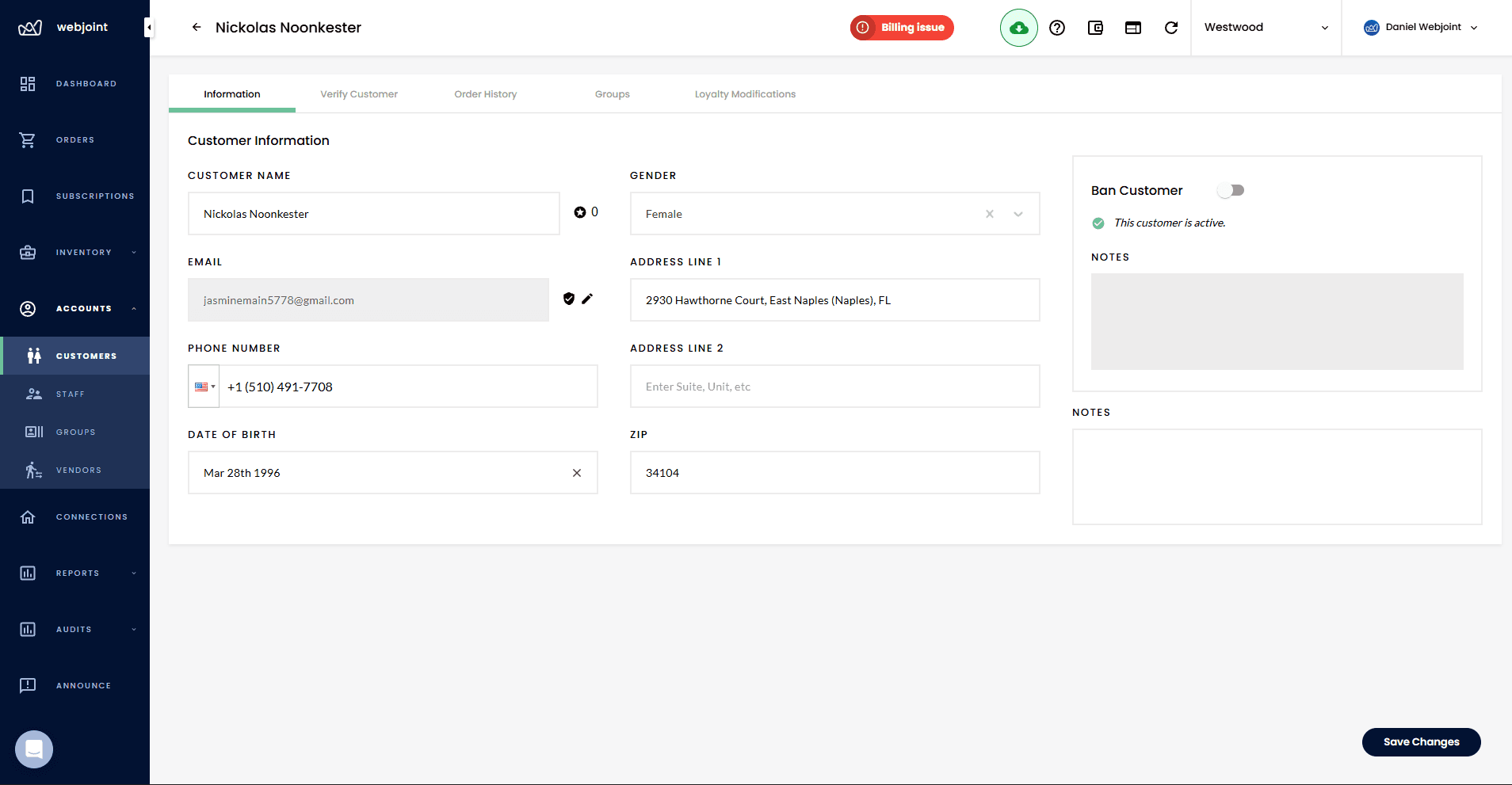Open the help question mark icon
Viewport: 1512px width, 785px height.
[x=1058, y=28]
